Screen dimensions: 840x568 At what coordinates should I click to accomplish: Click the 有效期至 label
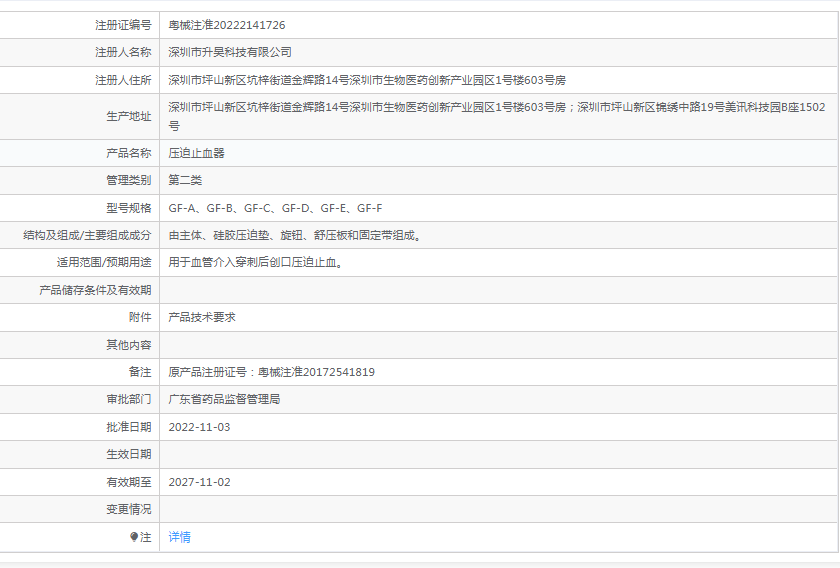tap(129, 482)
